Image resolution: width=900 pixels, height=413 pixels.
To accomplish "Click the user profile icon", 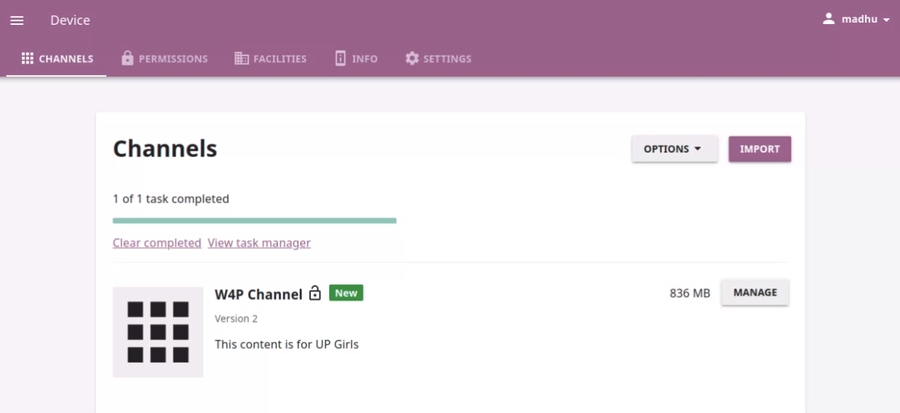I will click(829, 19).
